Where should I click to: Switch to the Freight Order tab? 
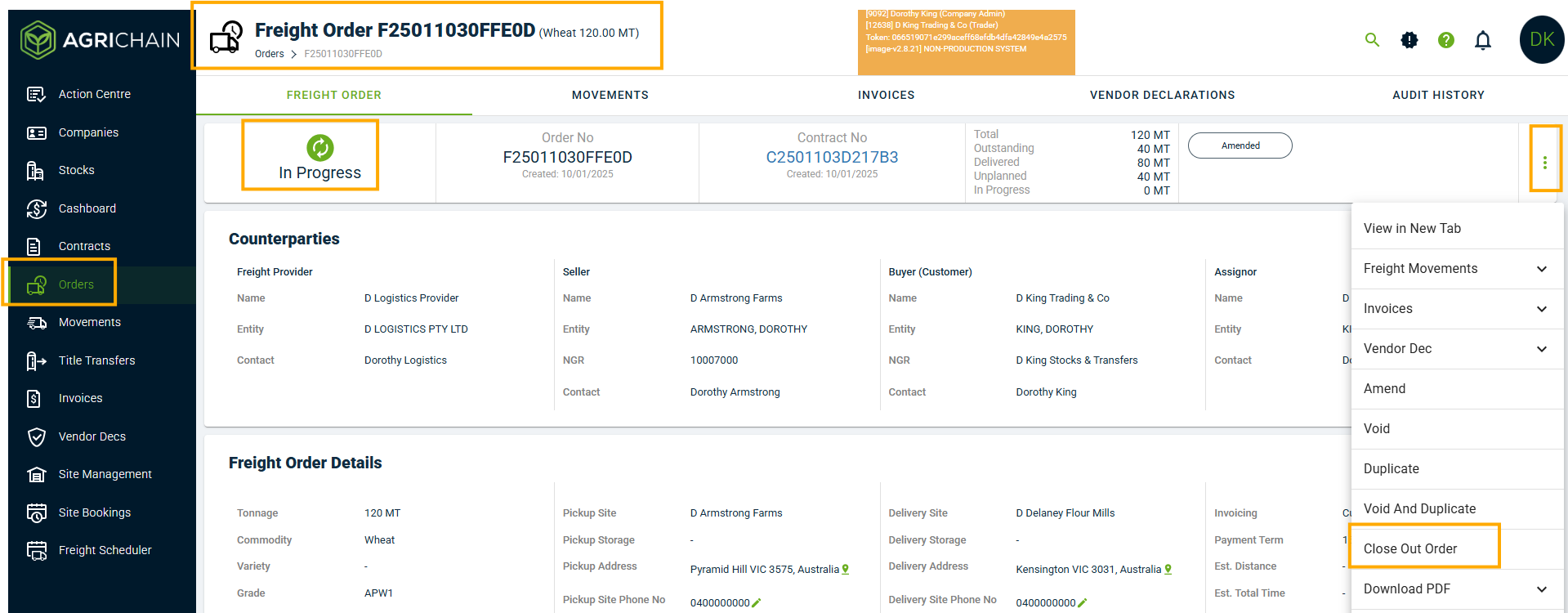click(334, 95)
